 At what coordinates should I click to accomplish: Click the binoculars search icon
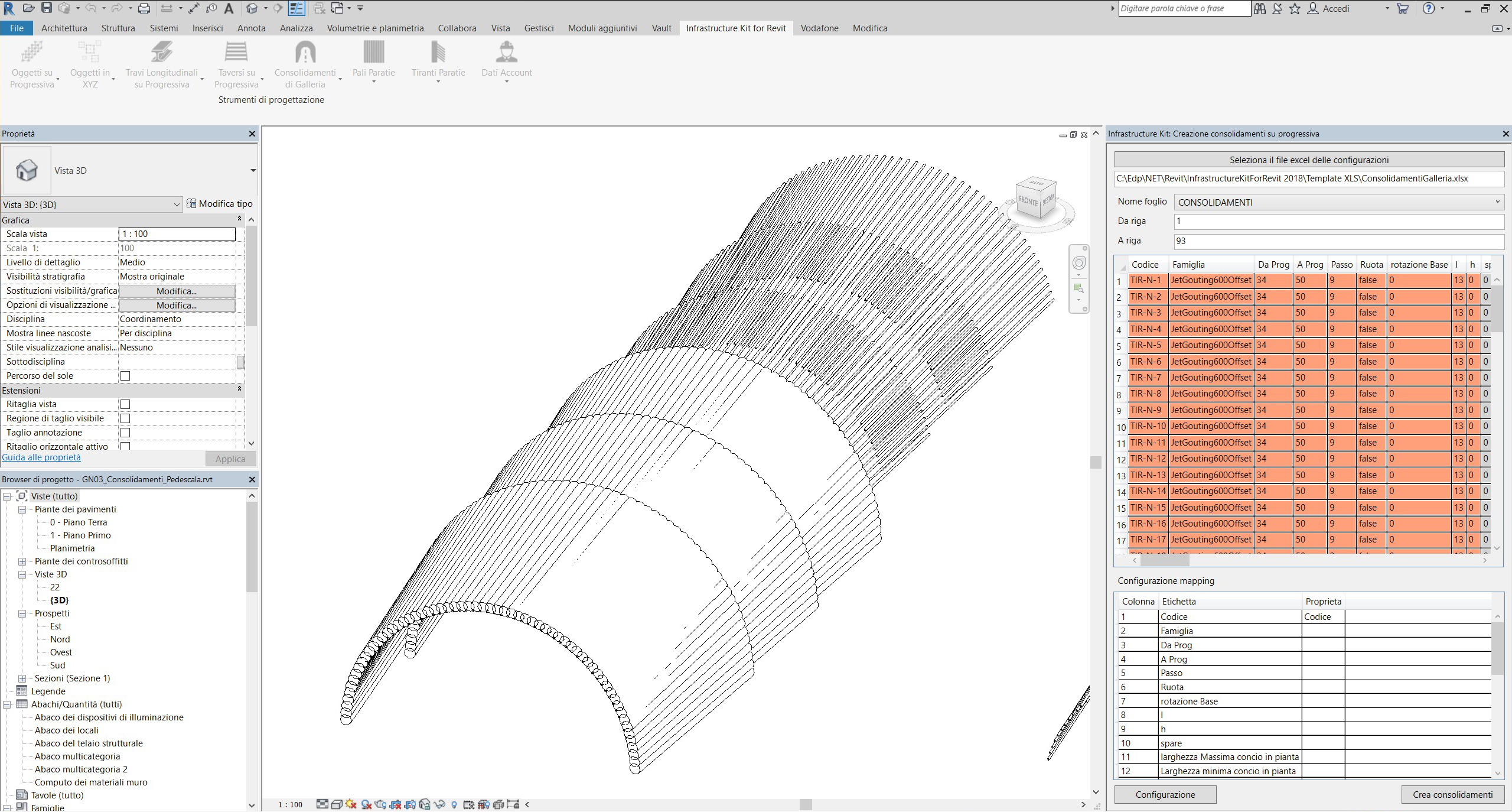1260,8
